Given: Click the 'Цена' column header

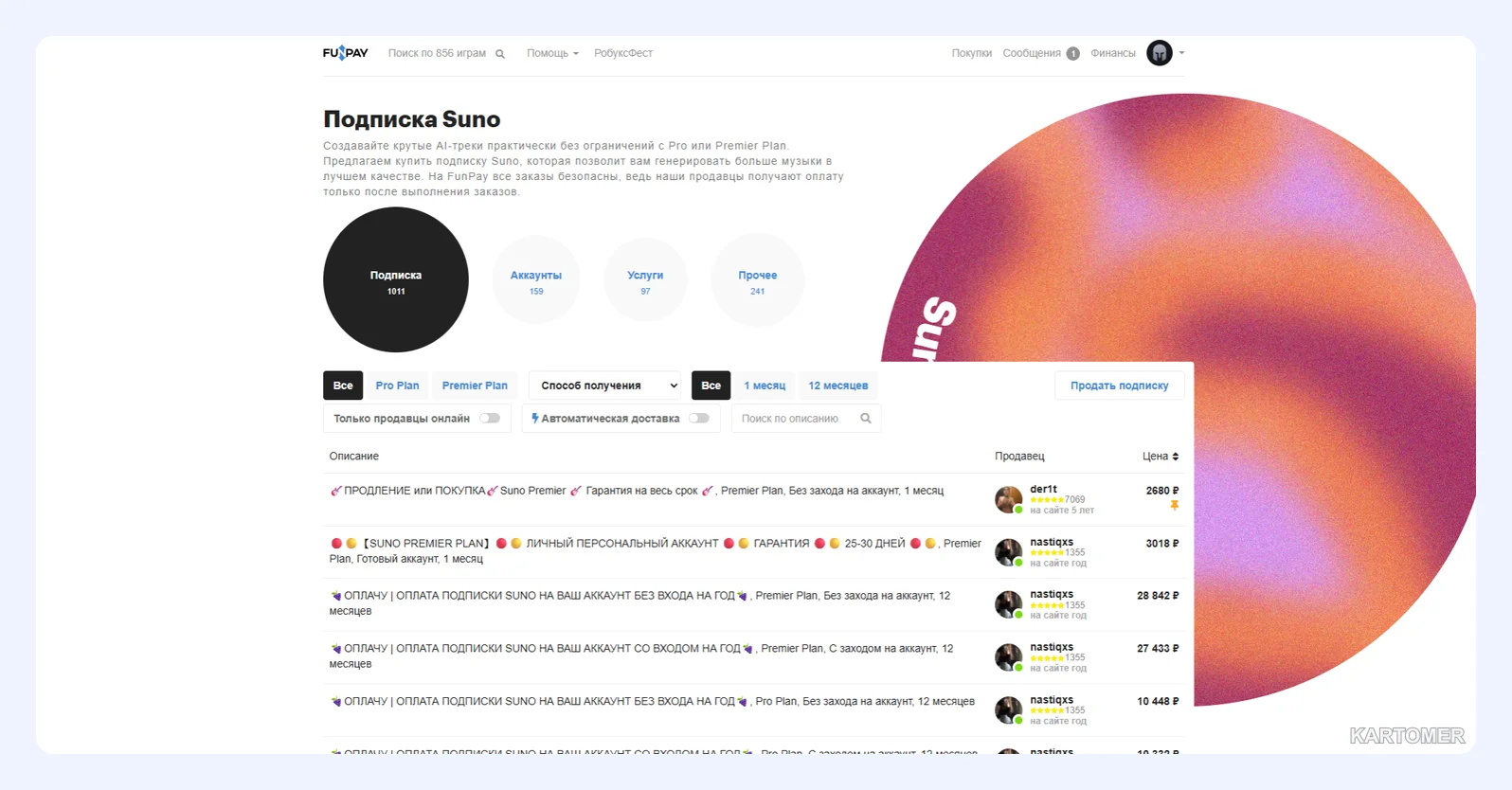Looking at the screenshot, I should coord(1161,457).
